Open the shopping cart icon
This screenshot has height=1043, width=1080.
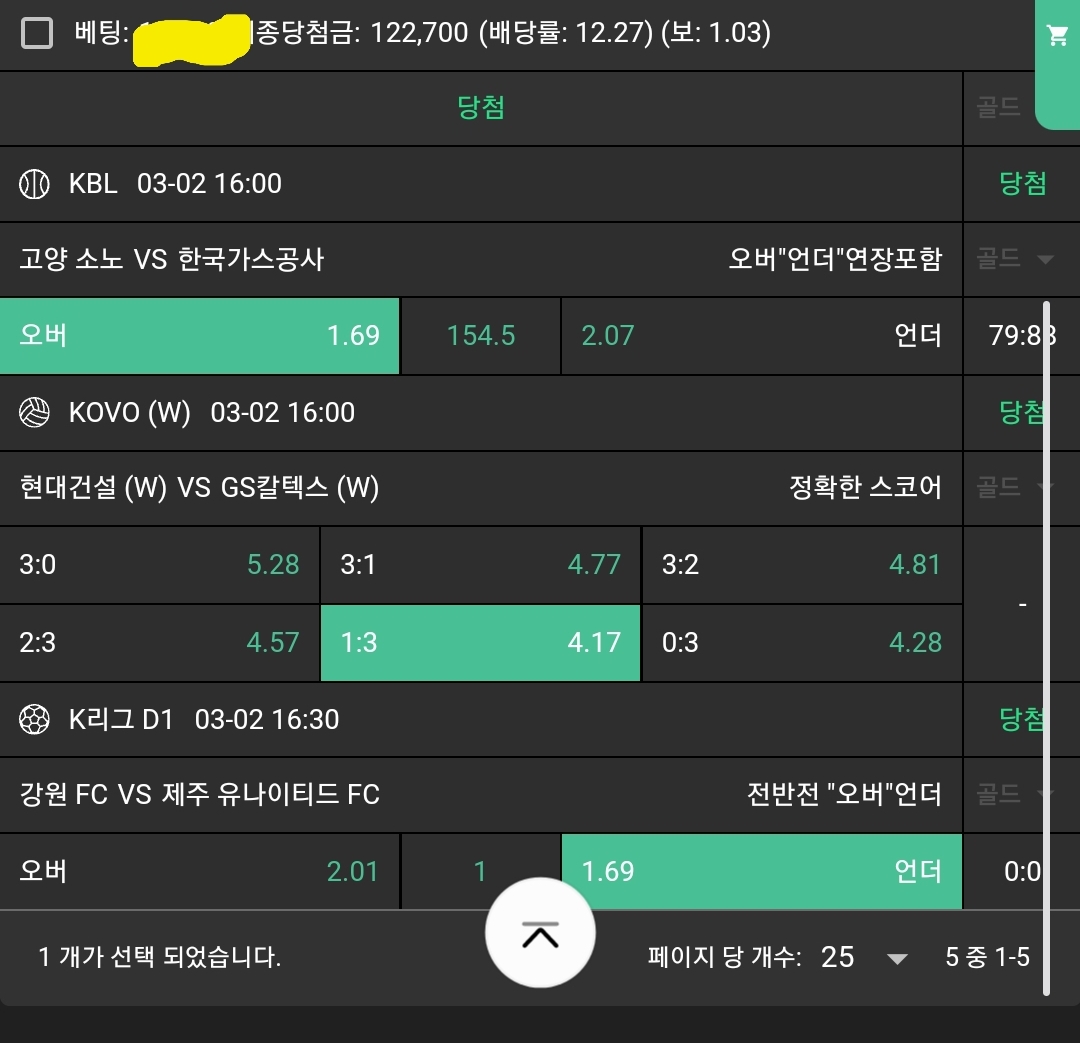pyautogui.click(x=1057, y=37)
